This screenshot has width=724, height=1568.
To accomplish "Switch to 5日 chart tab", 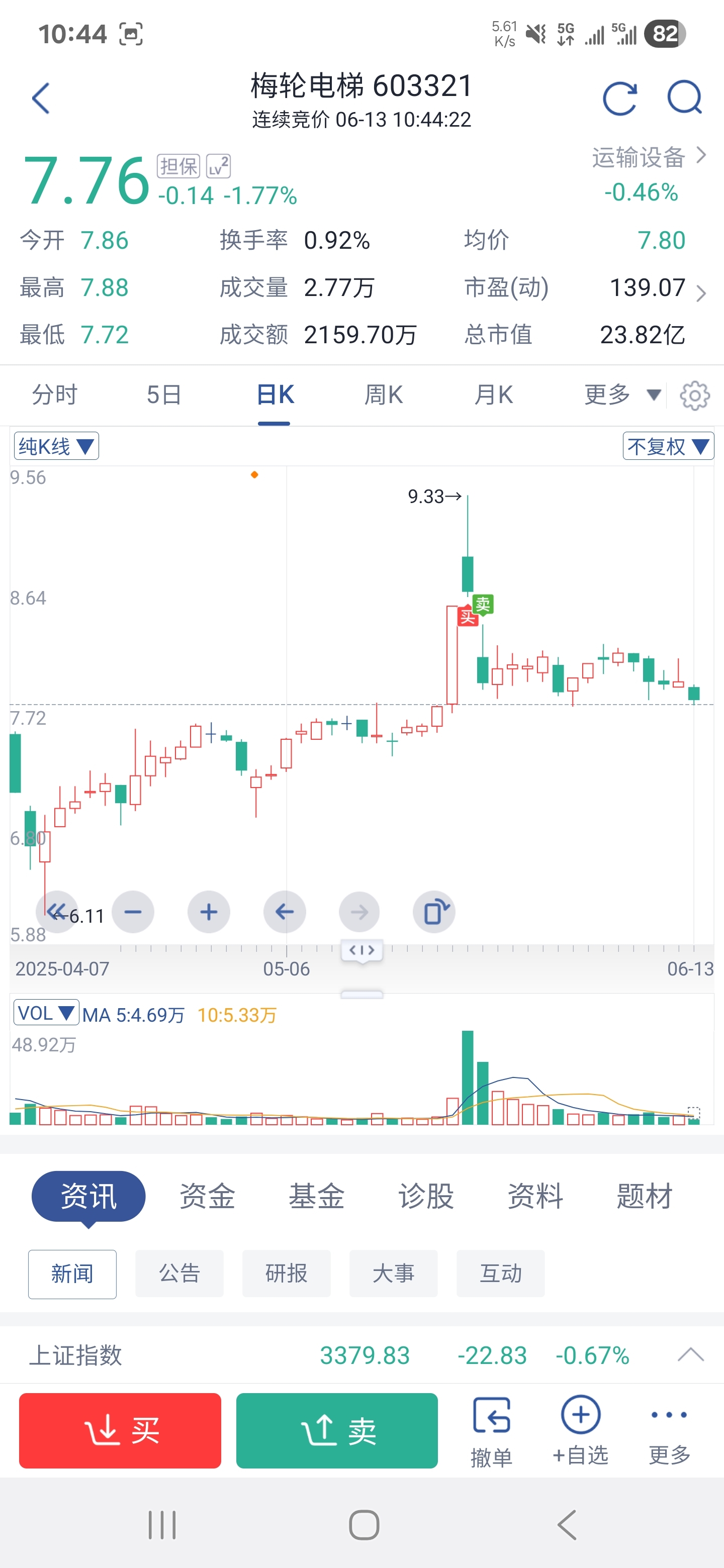I will [x=164, y=395].
